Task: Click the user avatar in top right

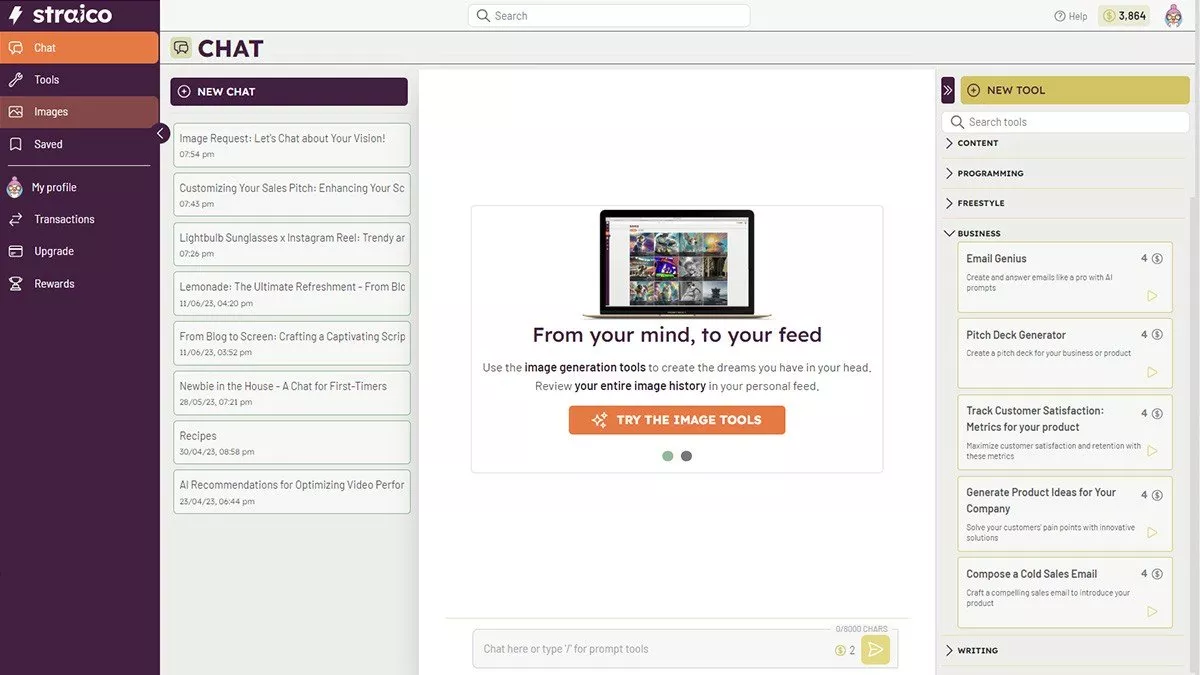Action: [x=1174, y=16]
